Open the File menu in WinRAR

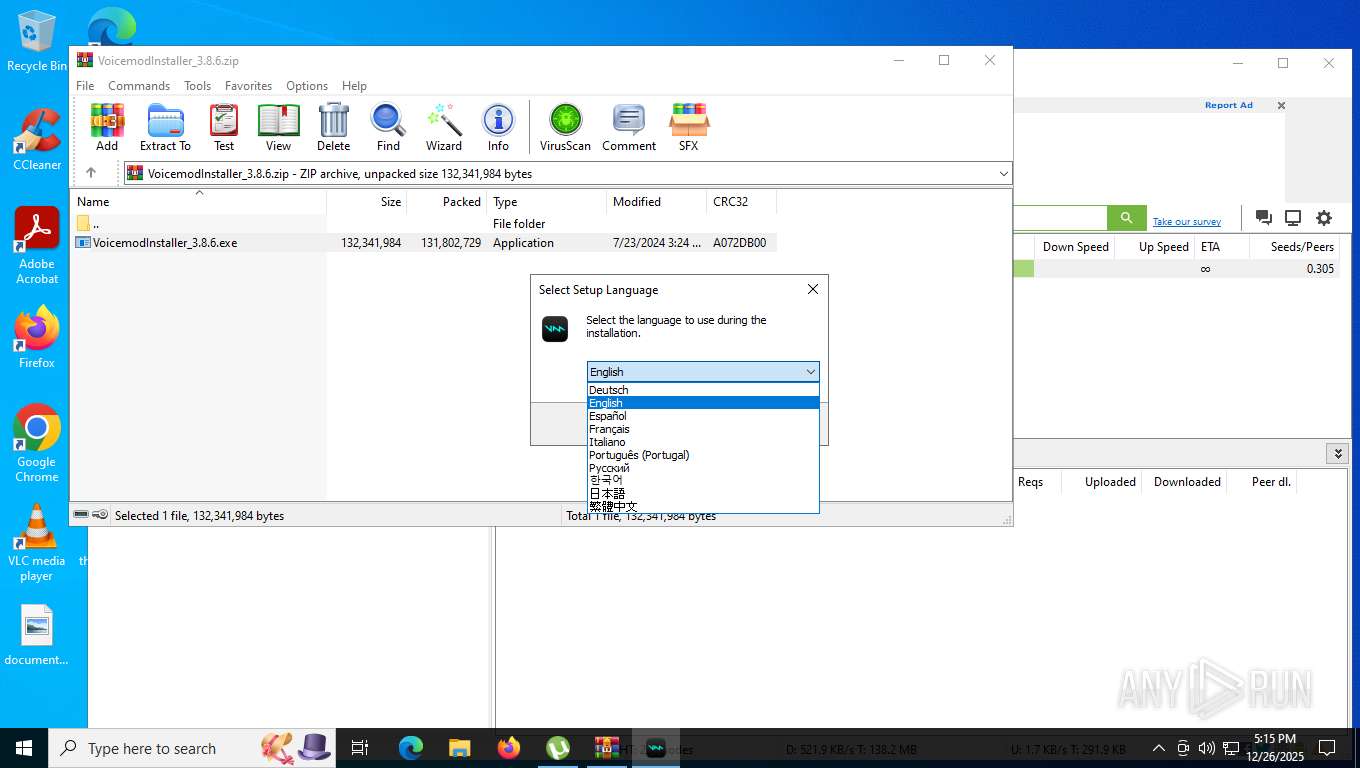coord(85,86)
